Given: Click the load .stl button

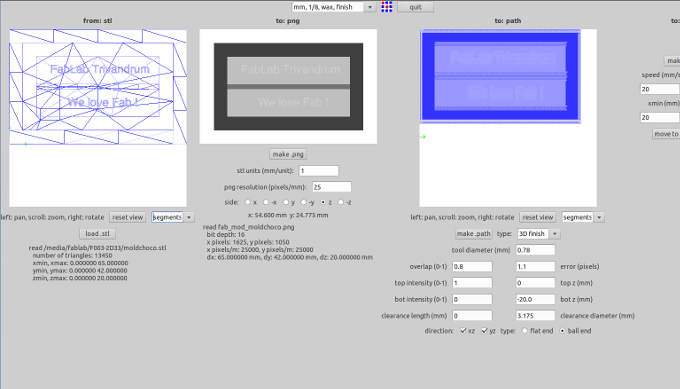Looking at the screenshot, I should [x=98, y=234].
